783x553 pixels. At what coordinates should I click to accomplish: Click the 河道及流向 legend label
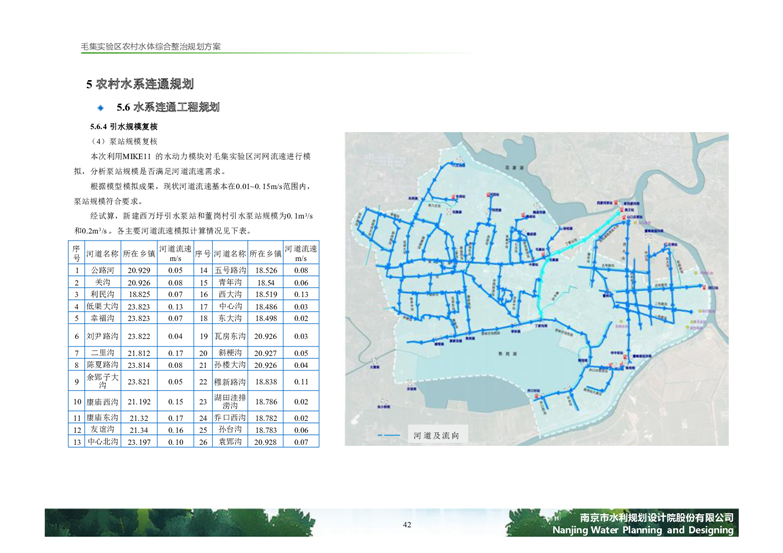(435, 437)
